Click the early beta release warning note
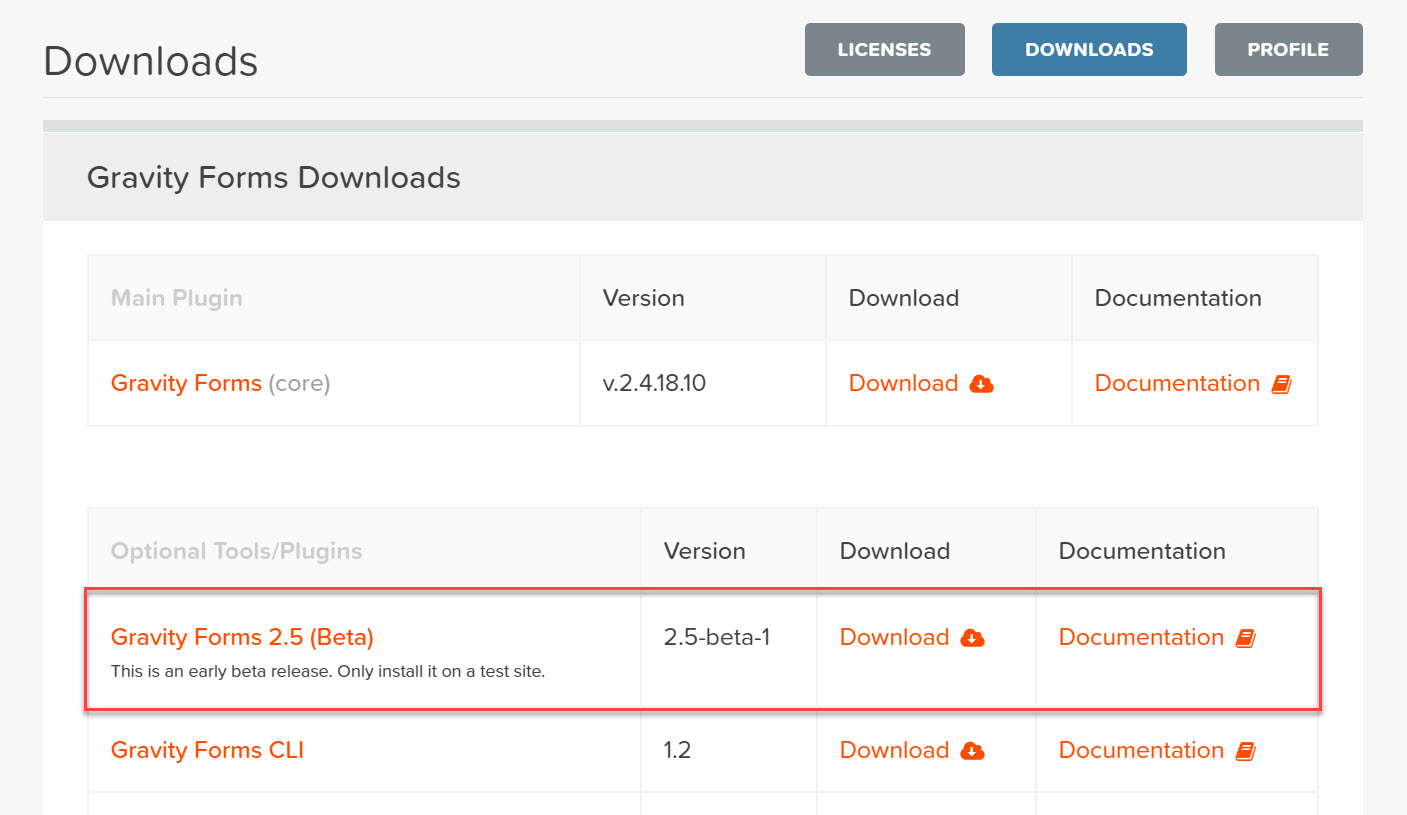Image resolution: width=1407 pixels, height=815 pixels. [x=328, y=671]
